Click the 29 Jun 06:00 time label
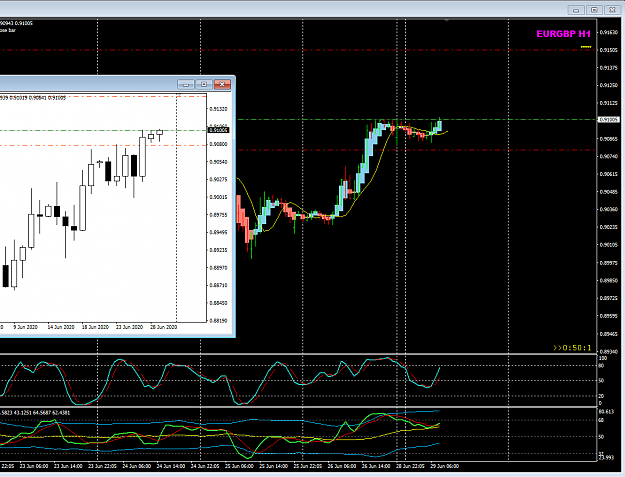625x477 pixels. coord(444,466)
